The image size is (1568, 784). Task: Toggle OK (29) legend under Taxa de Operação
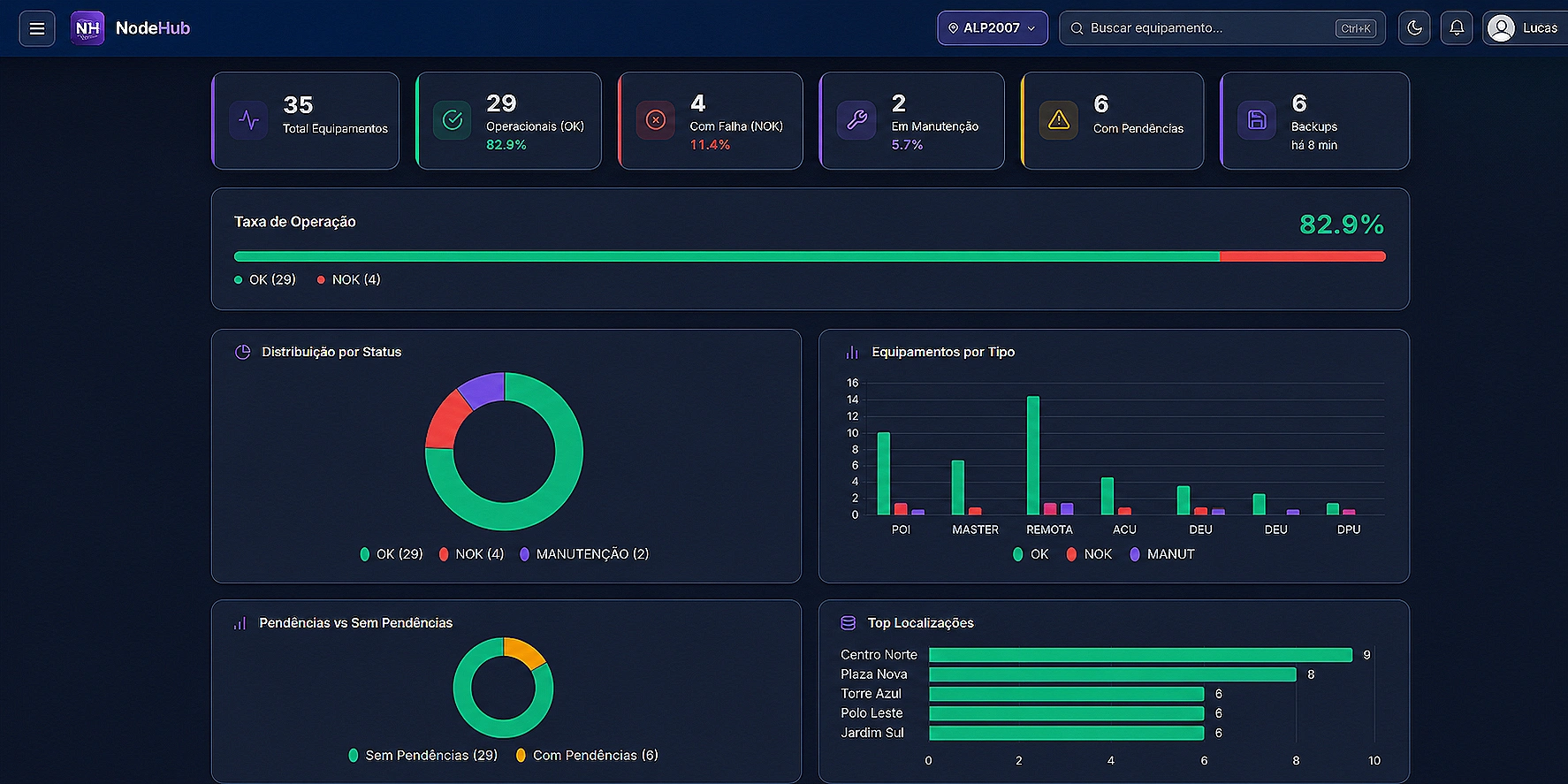tap(265, 279)
